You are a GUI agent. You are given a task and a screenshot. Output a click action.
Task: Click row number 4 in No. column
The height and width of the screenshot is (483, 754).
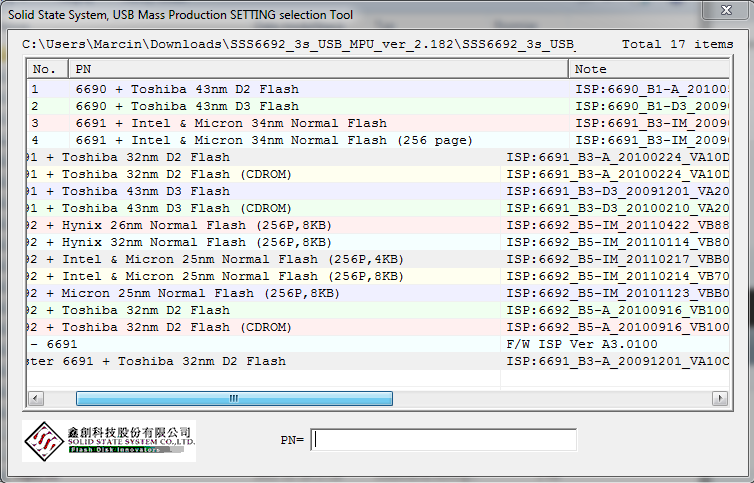coord(35,140)
